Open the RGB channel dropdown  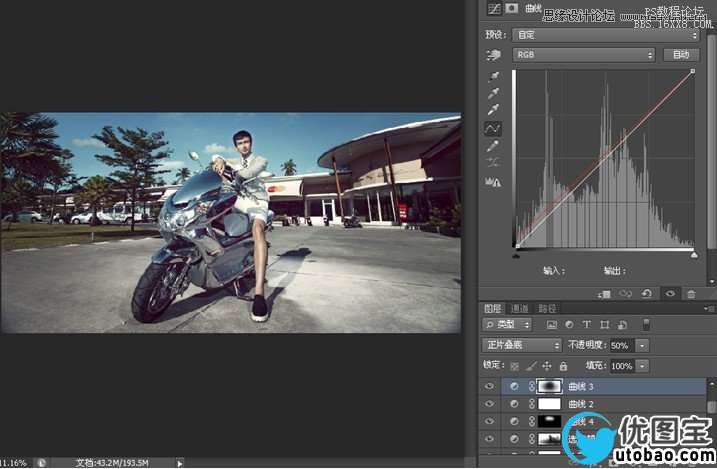[583, 55]
